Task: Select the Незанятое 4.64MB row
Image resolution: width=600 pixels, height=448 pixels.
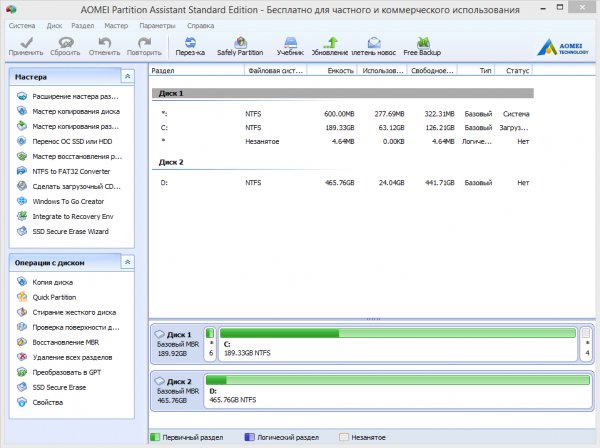Action: click(x=342, y=141)
